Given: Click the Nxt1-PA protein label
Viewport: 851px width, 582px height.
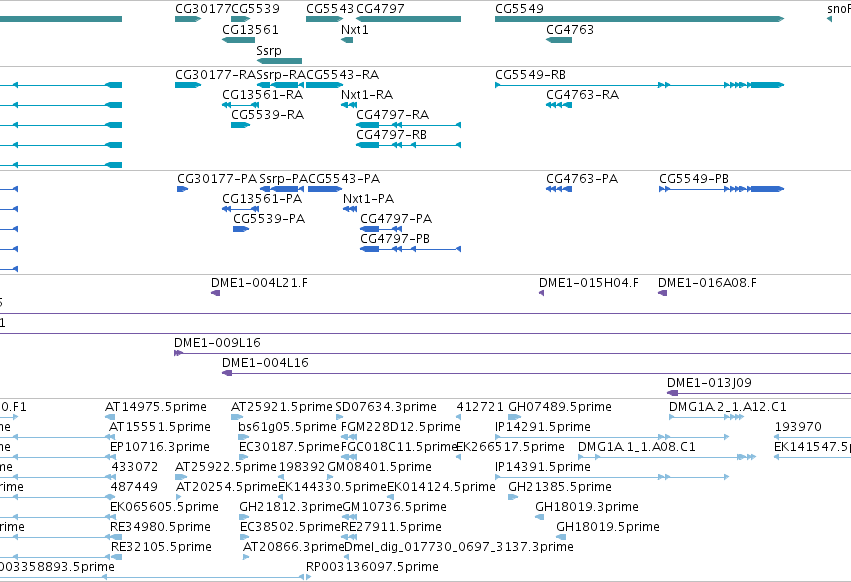Looking at the screenshot, I should coord(369,199).
